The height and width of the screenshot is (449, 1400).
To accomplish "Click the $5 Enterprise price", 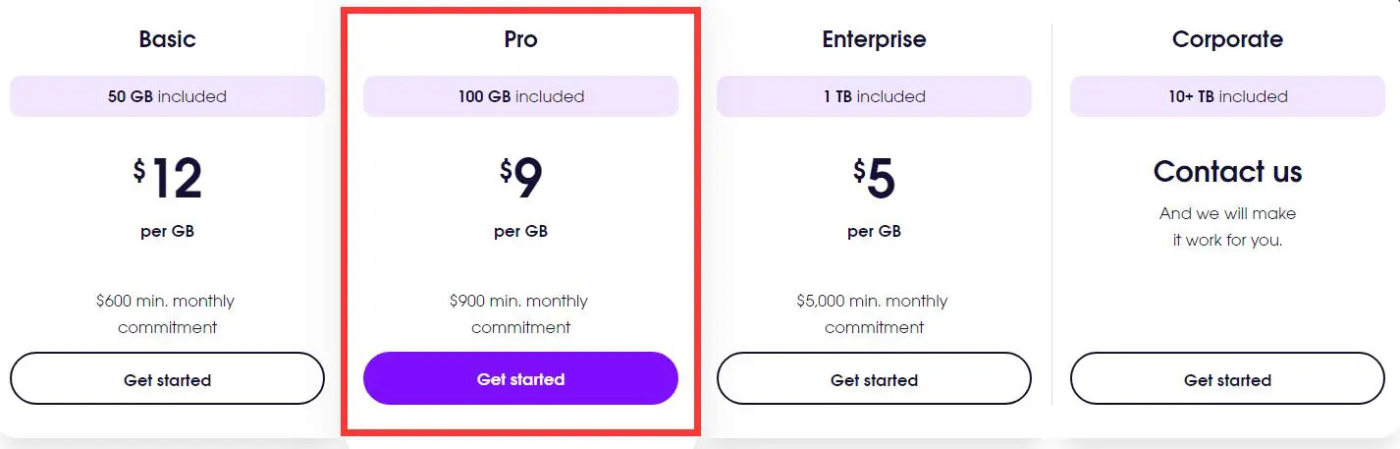I will coord(874,179).
